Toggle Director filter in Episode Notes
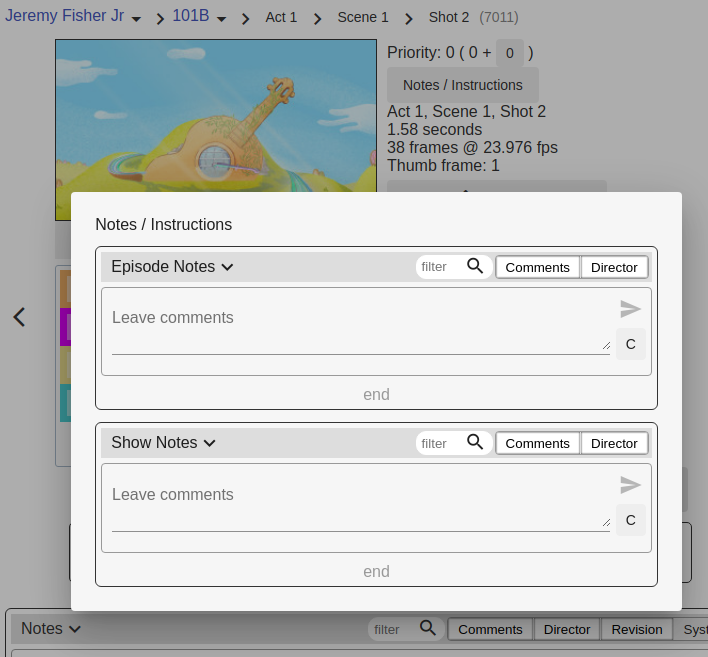708x657 pixels. click(614, 267)
